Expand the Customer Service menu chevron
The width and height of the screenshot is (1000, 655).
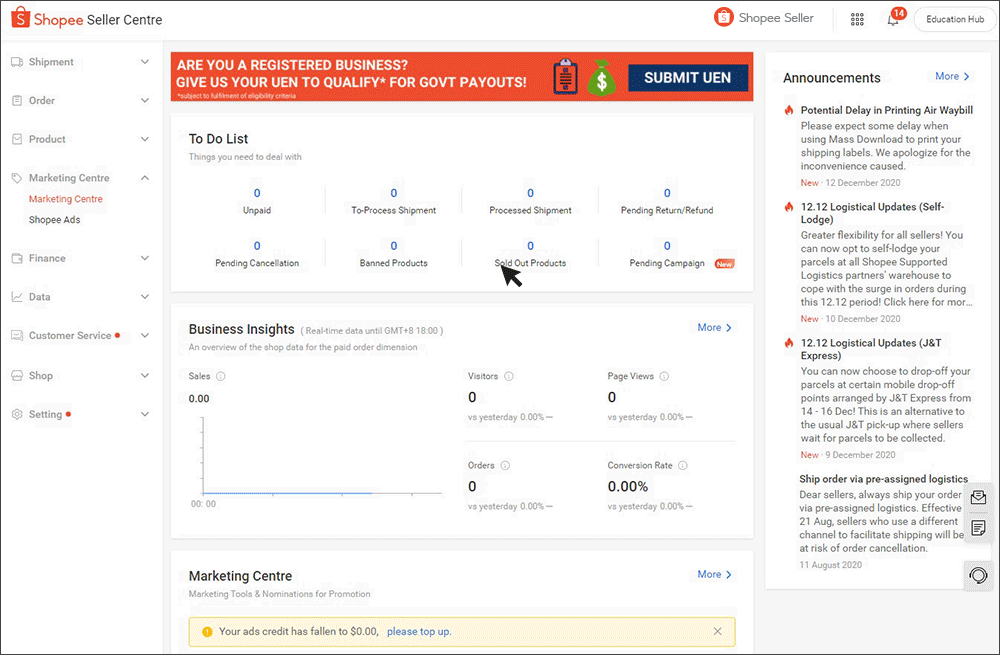coord(145,335)
